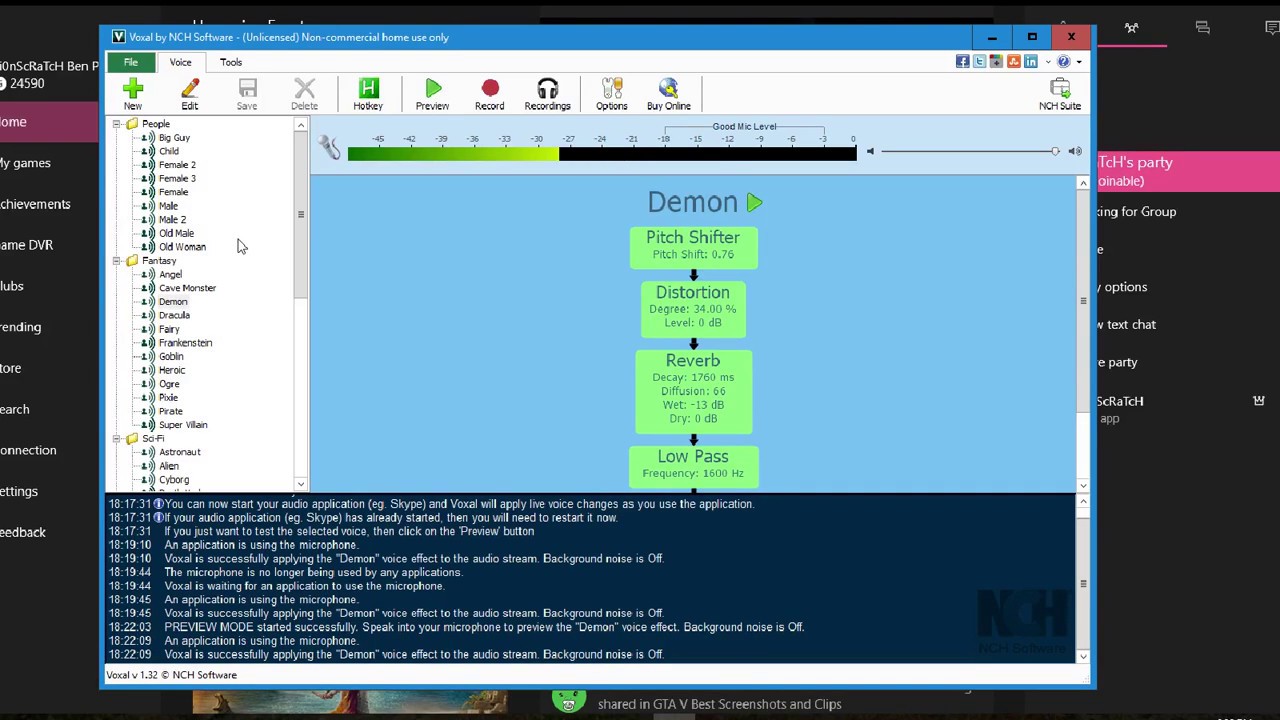The image size is (1280, 720).
Task: Select the Cave Monster voice
Action: tap(187, 288)
